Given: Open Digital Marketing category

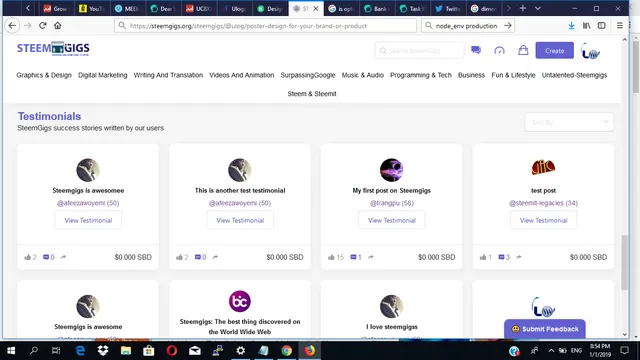Looking at the screenshot, I should [x=103, y=75].
